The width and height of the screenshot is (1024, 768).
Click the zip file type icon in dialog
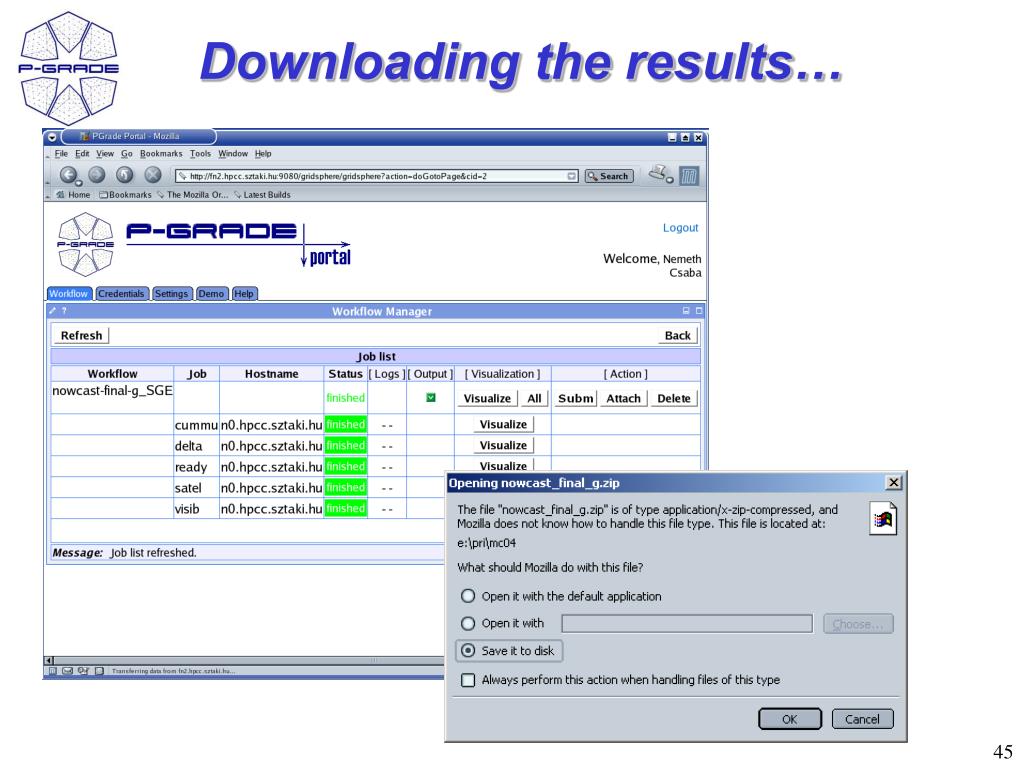coord(883,519)
